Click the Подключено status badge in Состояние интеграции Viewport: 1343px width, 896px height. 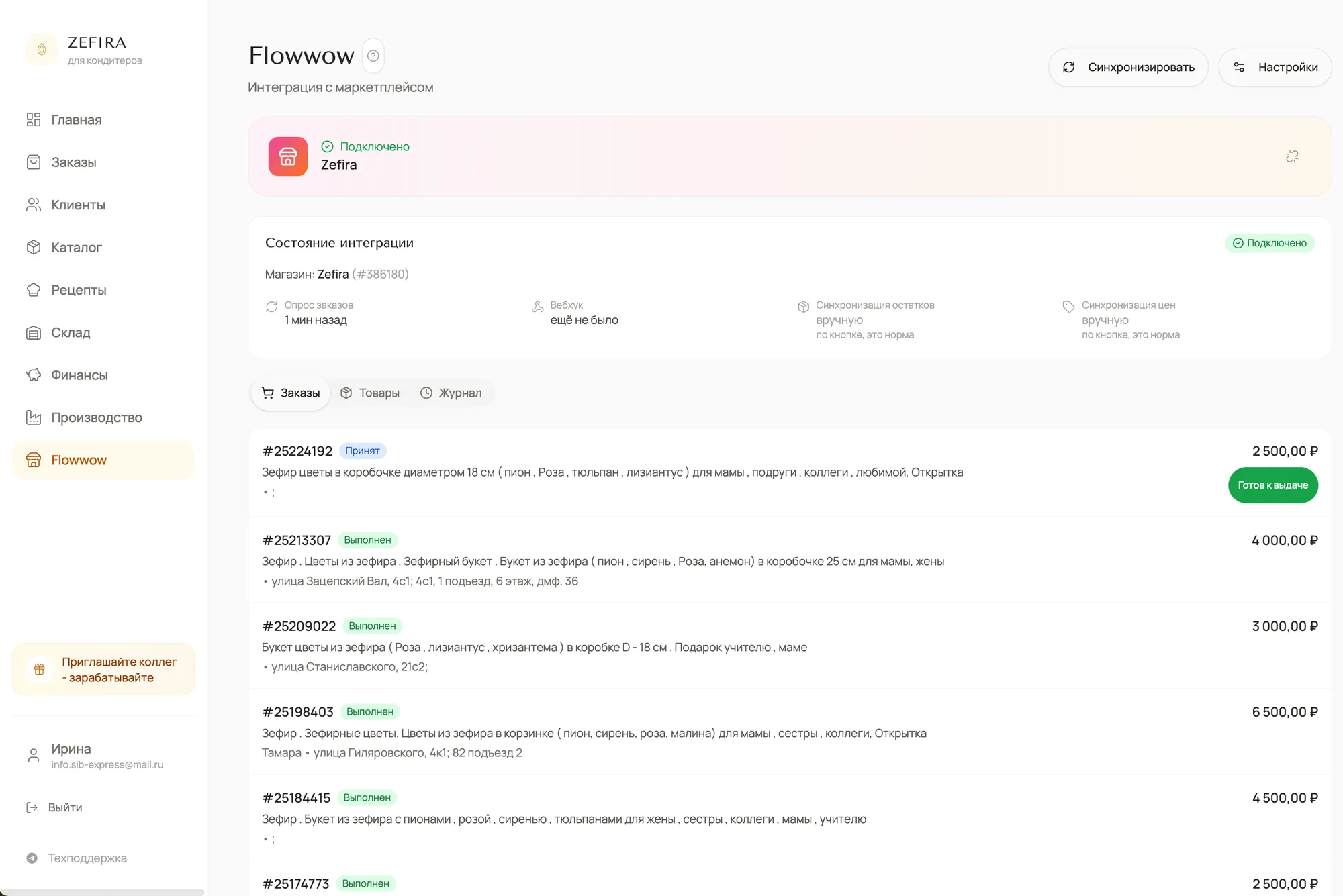(1269, 243)
